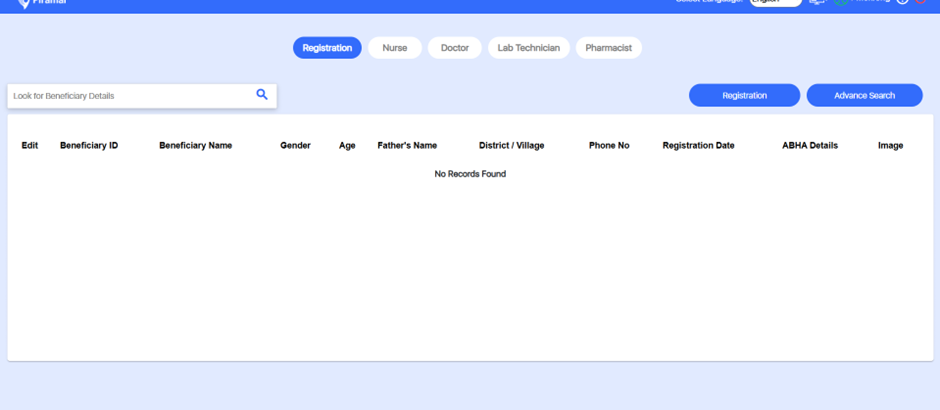Click the green circular status icon
The width and height of the screenshot is (940, 410).
click(841, 2)
